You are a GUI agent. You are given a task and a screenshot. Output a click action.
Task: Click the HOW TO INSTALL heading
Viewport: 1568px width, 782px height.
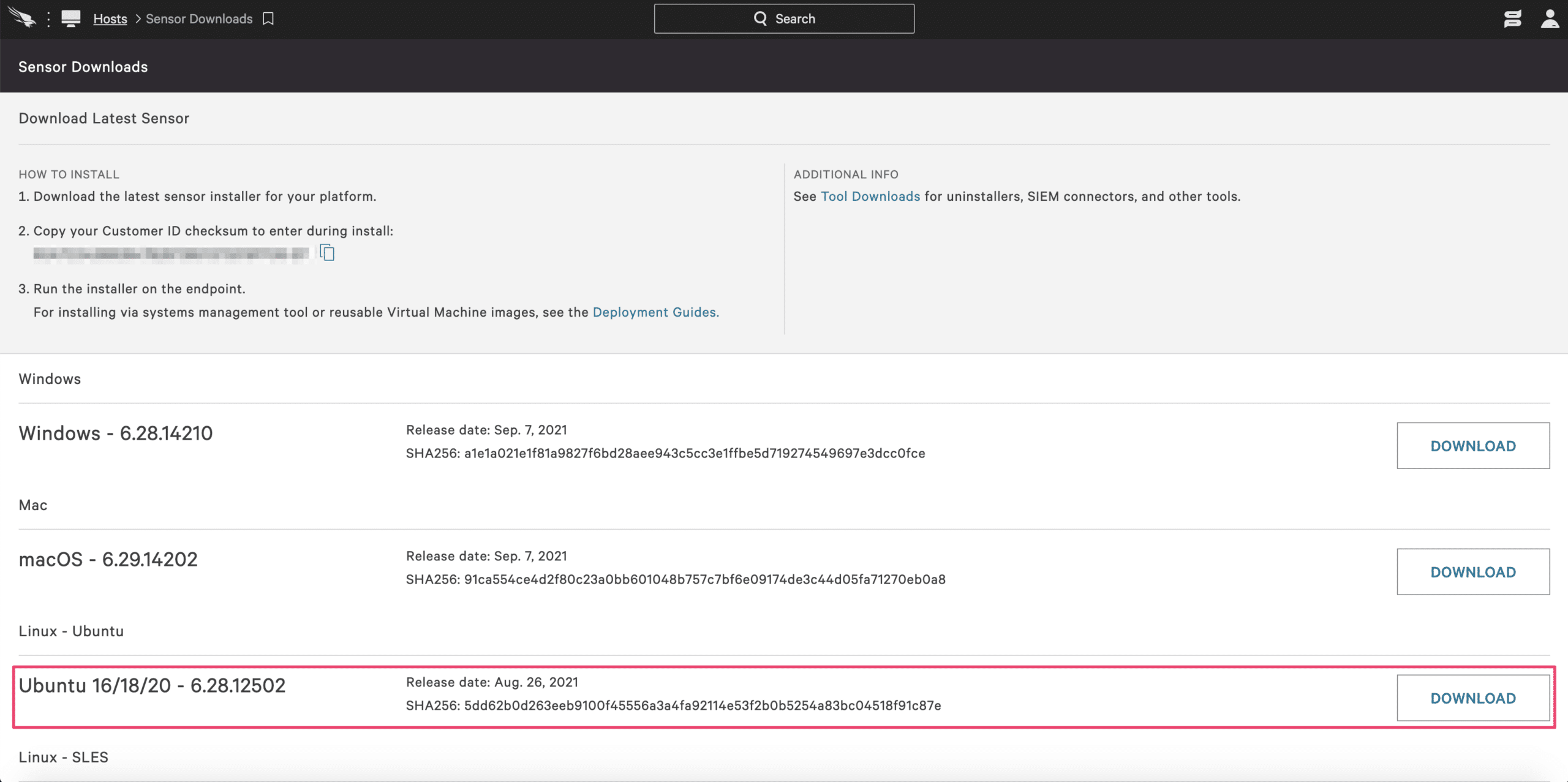tap(69, 175)
